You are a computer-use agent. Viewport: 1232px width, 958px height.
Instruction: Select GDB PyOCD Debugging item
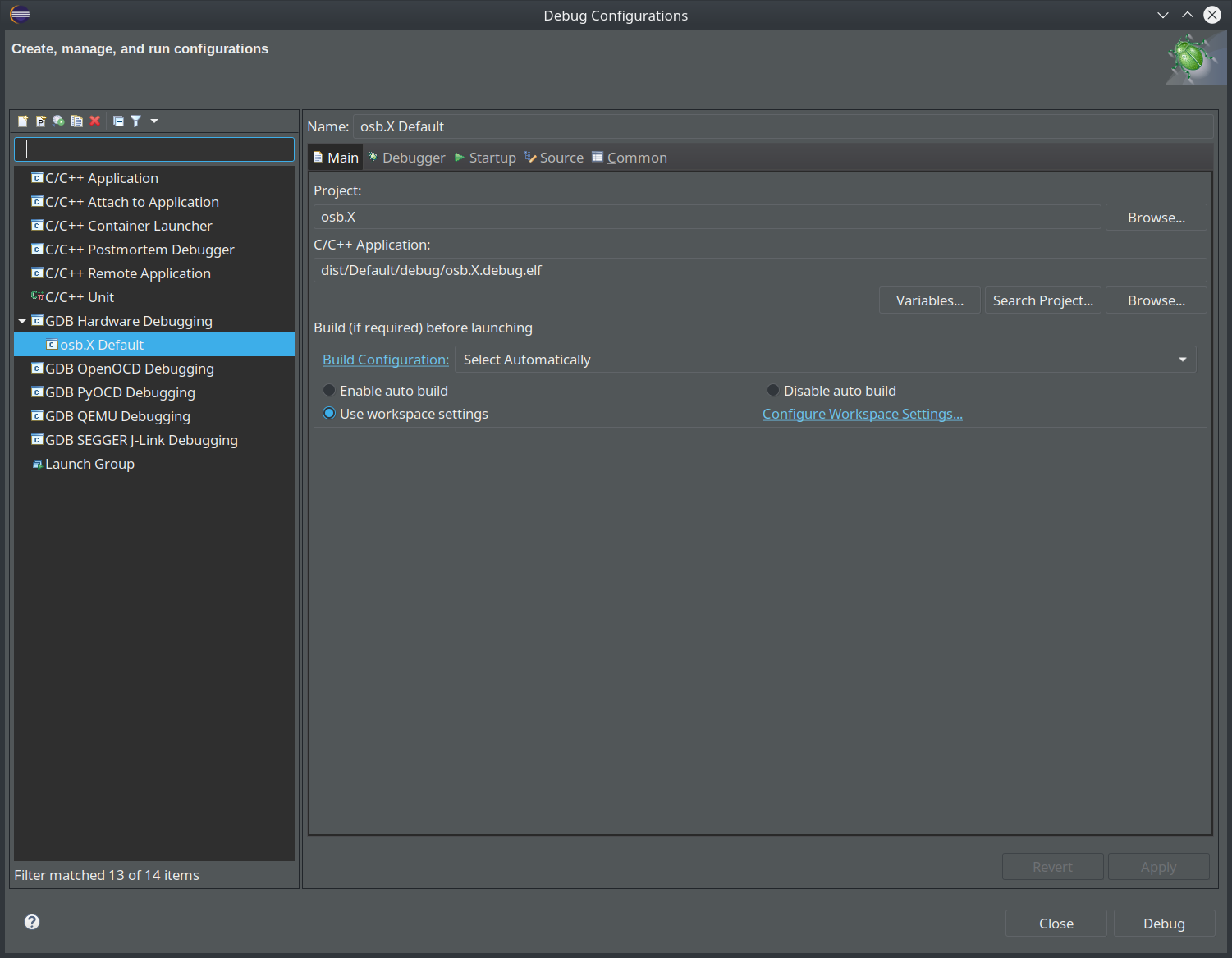coord(120,392)
